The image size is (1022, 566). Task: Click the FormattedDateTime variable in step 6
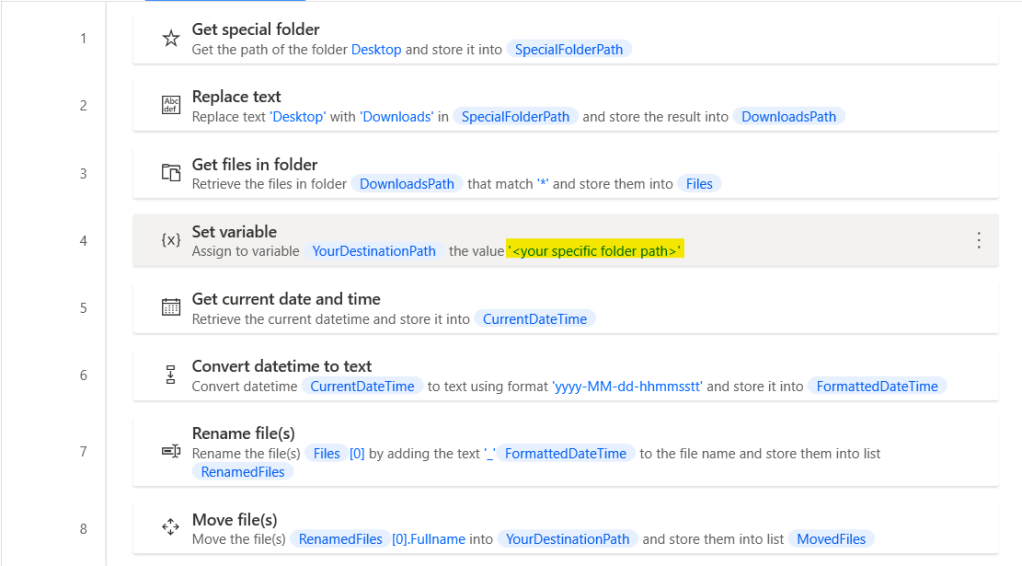coord(877,386)
